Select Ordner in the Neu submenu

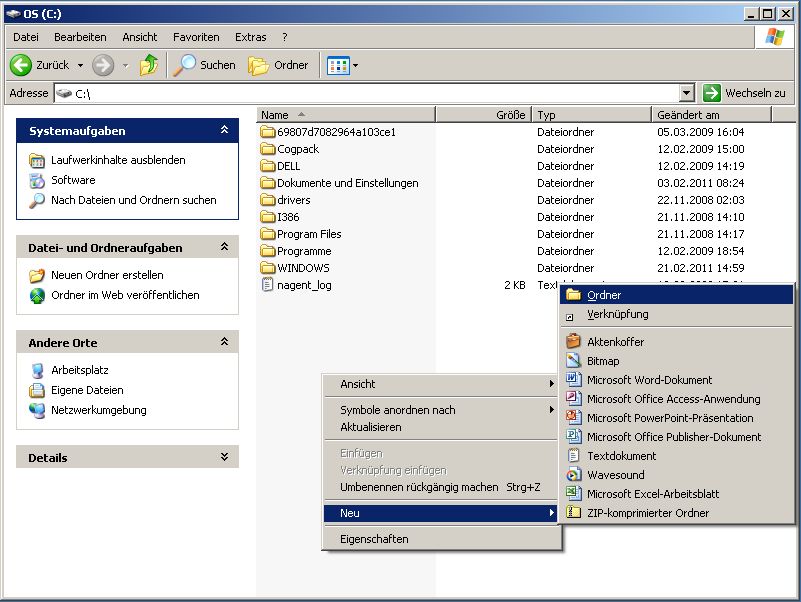pos(676,295)
